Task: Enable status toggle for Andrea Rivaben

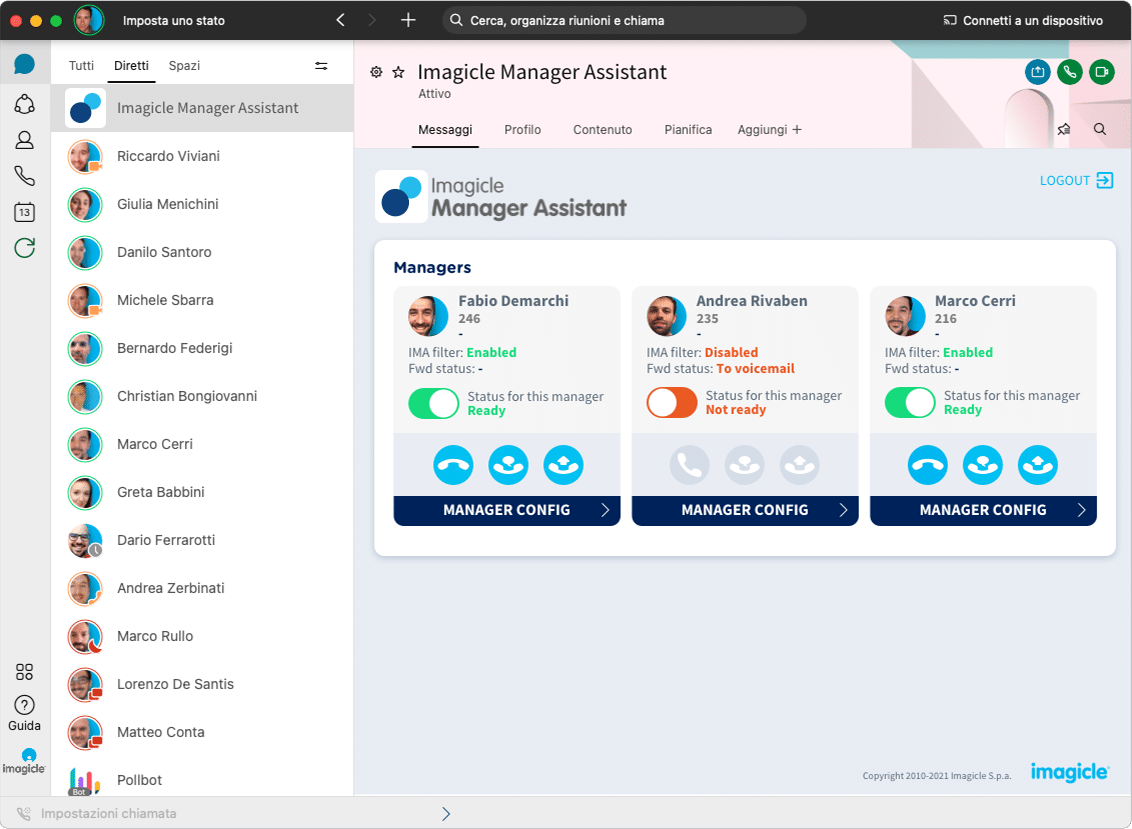Action: pos(671,403)
